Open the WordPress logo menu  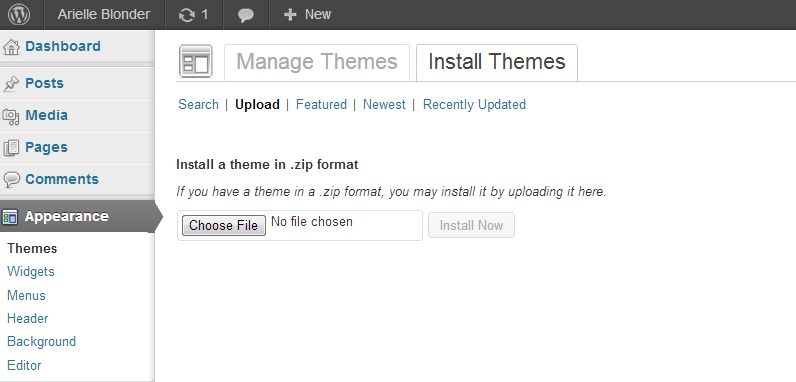tap(19, 15)
